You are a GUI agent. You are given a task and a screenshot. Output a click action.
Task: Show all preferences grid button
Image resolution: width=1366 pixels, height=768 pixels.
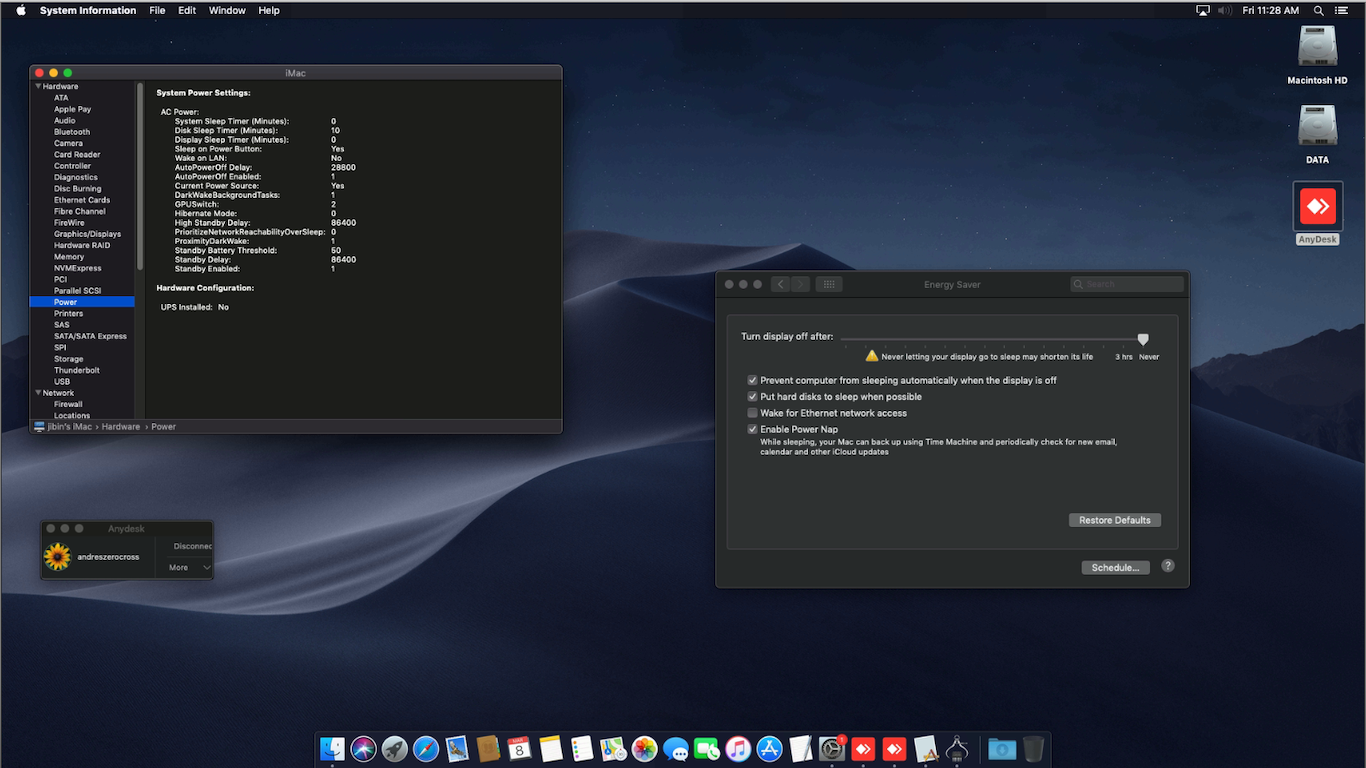point(828,284)
